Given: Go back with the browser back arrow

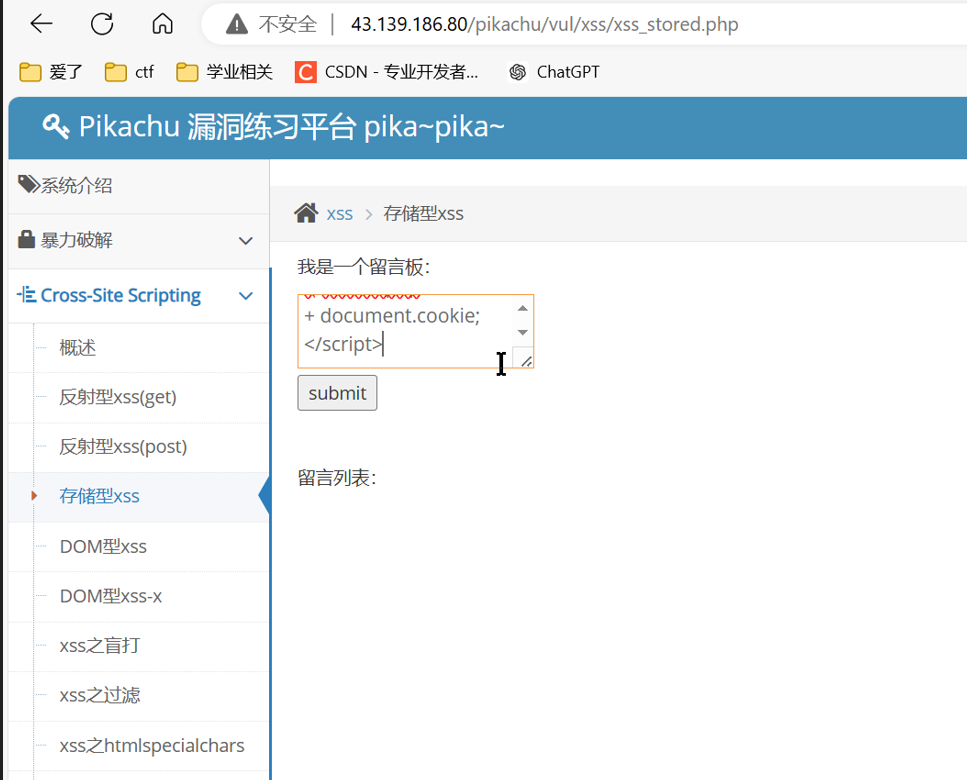Looking at the screenshot, I should (41, 24).
